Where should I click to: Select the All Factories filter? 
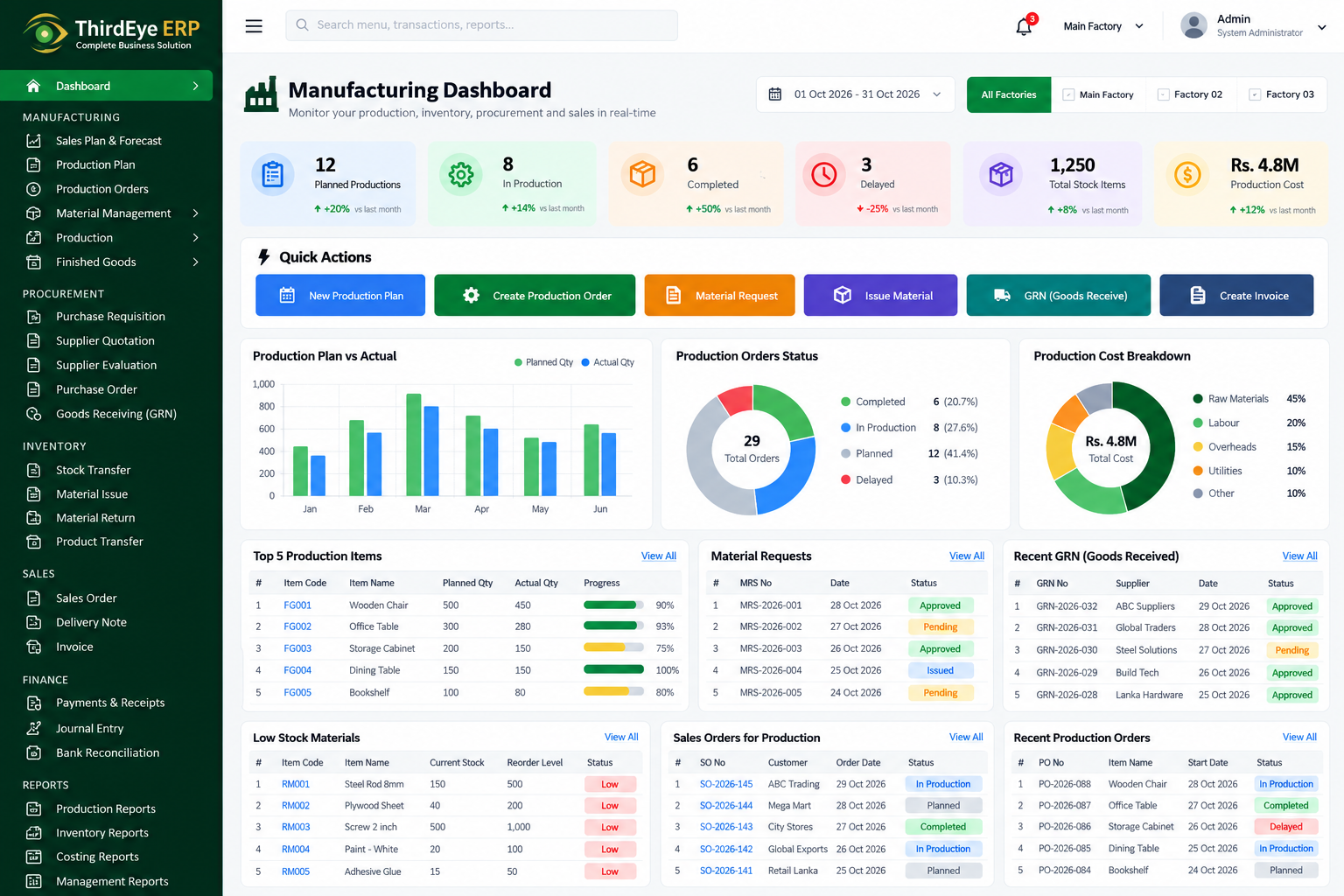pyautogui.click(x=1009, y=94)
